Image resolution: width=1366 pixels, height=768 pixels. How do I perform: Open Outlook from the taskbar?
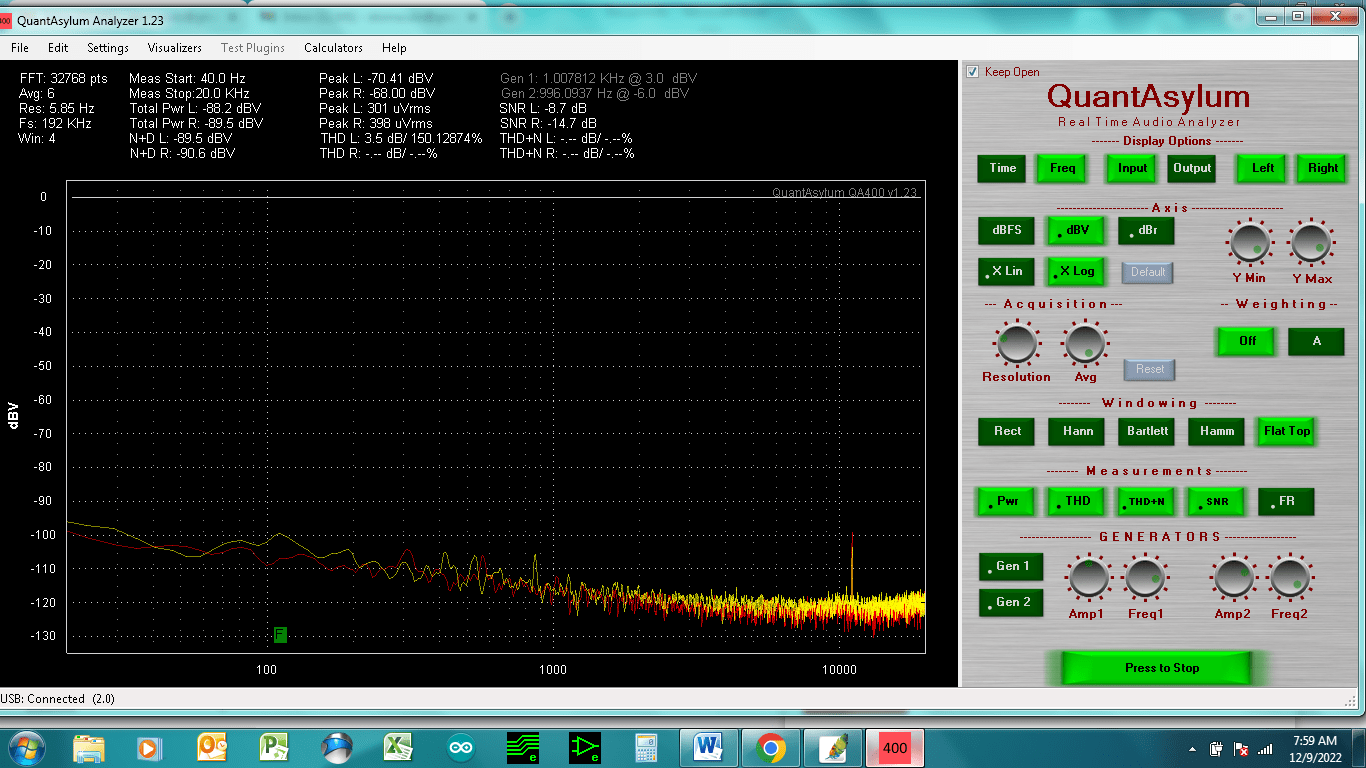[212, 748]
